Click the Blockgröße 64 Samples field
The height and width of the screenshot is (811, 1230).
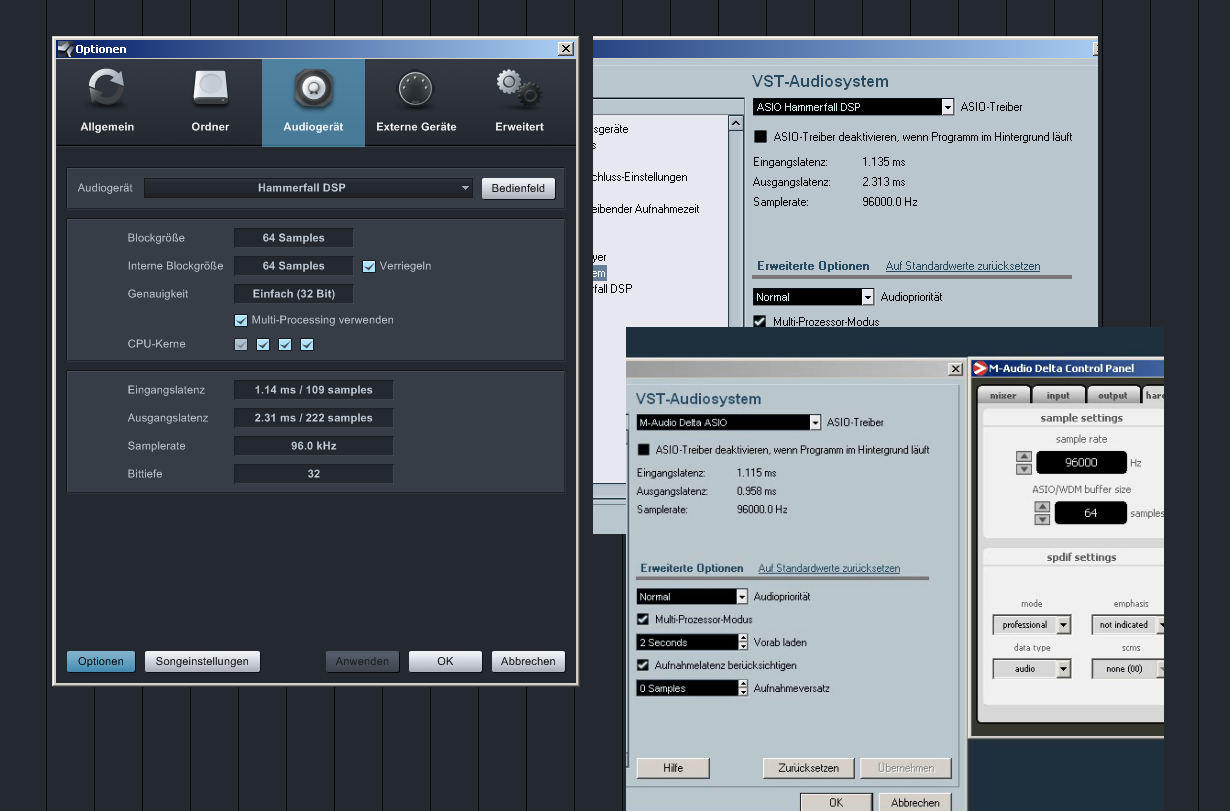293,238
